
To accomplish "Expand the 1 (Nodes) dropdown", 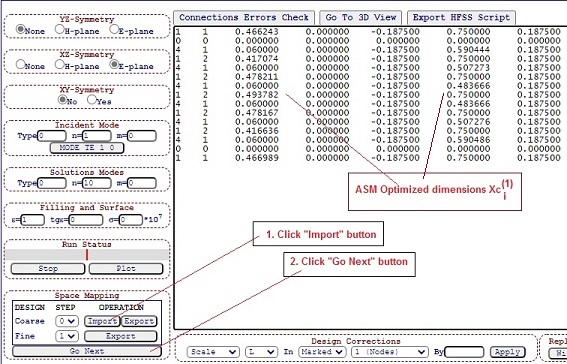I will 390,352.
